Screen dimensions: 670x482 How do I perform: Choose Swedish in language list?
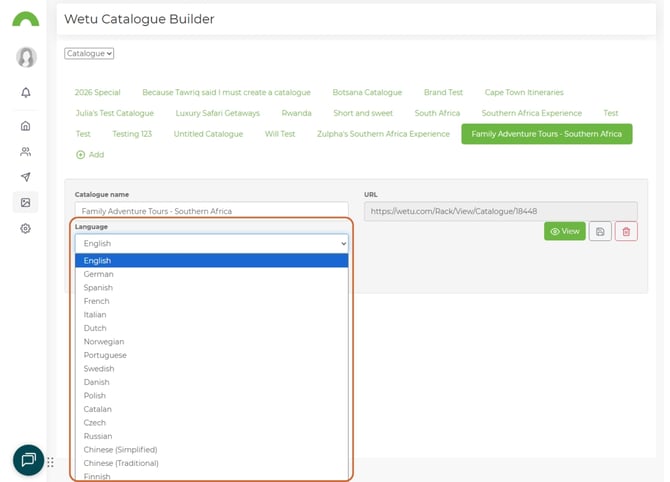(212, 368)
